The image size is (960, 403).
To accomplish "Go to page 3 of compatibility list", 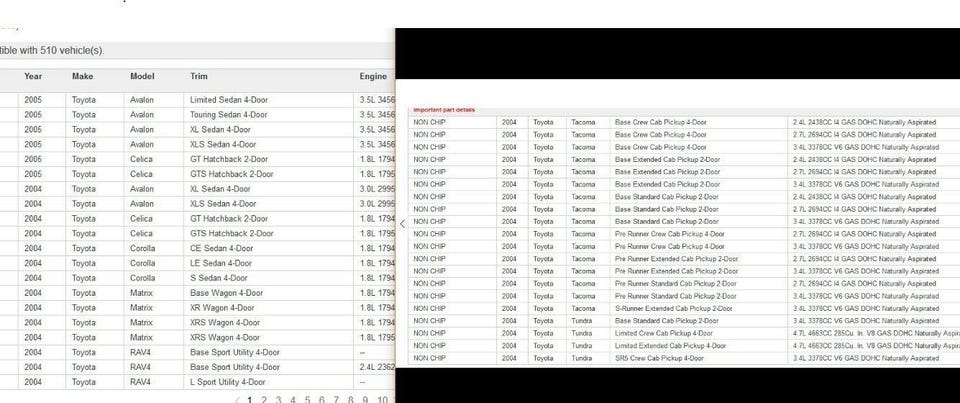I will click(279, 400).
